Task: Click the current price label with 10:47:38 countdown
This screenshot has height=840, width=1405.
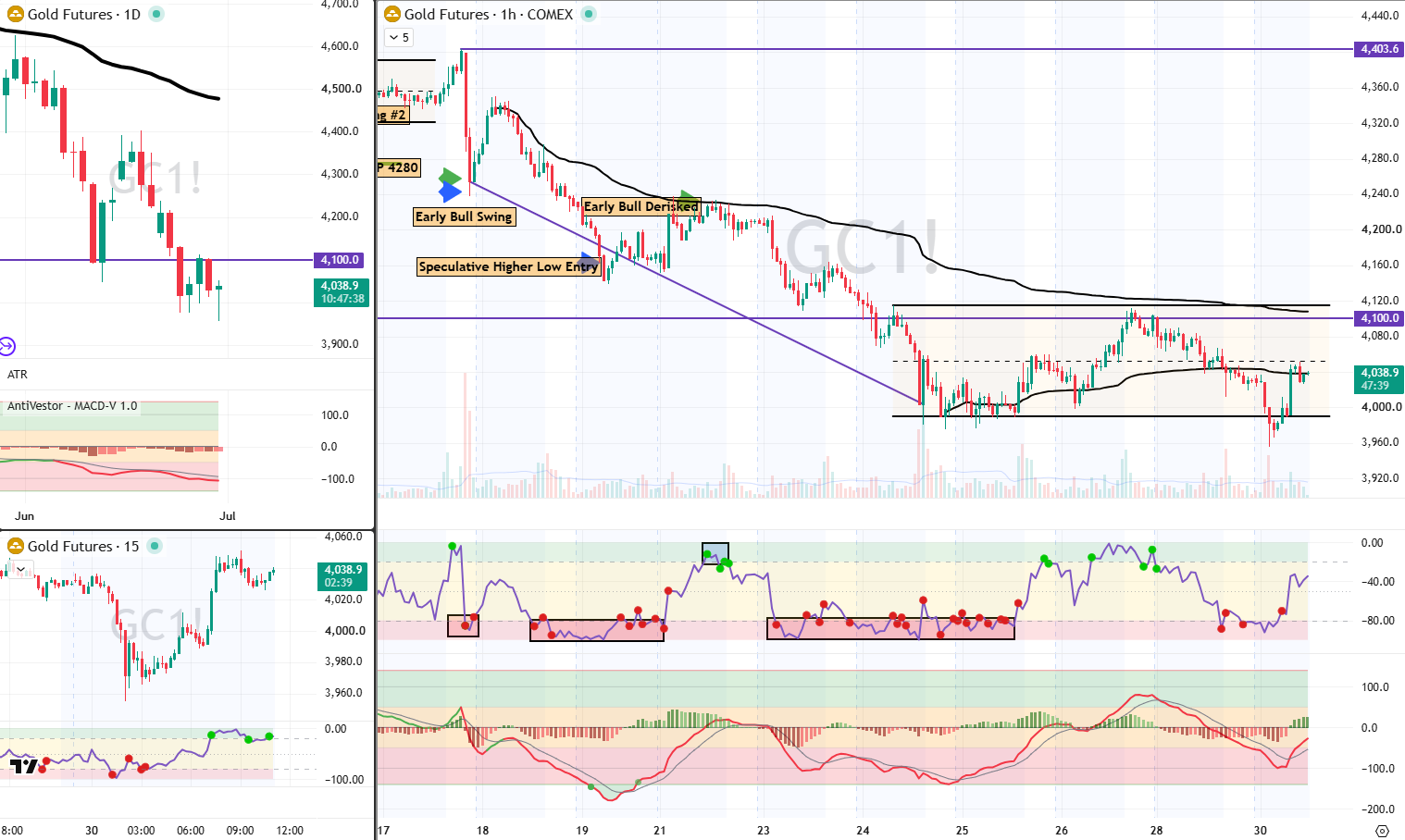Action: 342,292
